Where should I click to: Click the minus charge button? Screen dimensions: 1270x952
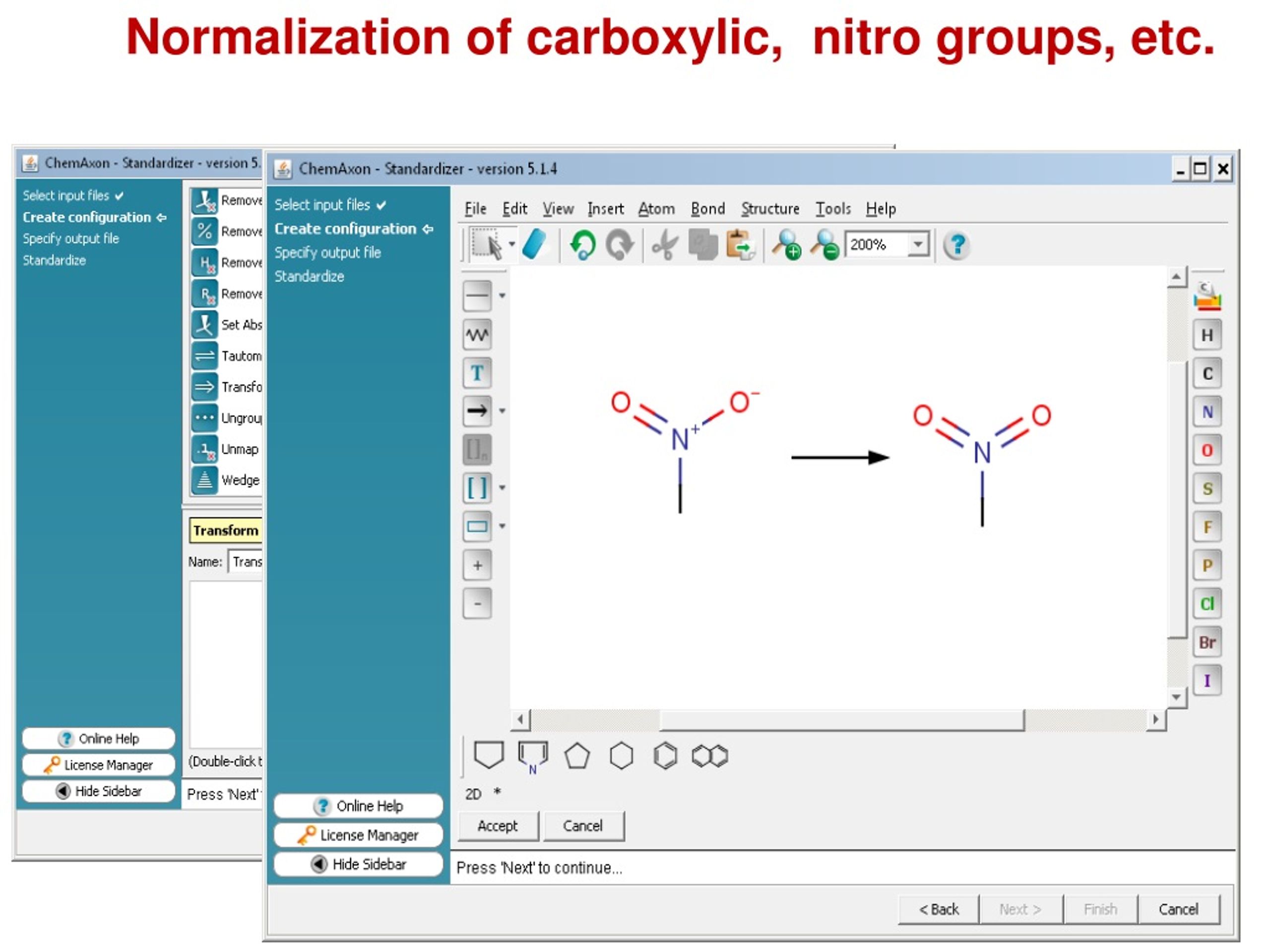tap(477, 604)
